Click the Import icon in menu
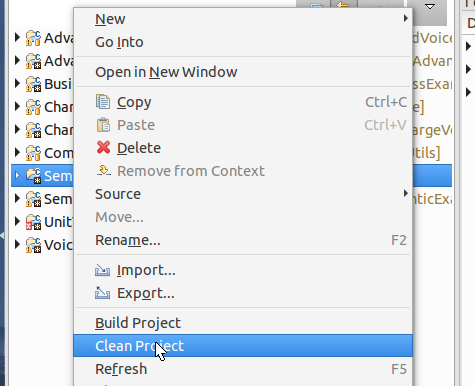 coord(102,270)
